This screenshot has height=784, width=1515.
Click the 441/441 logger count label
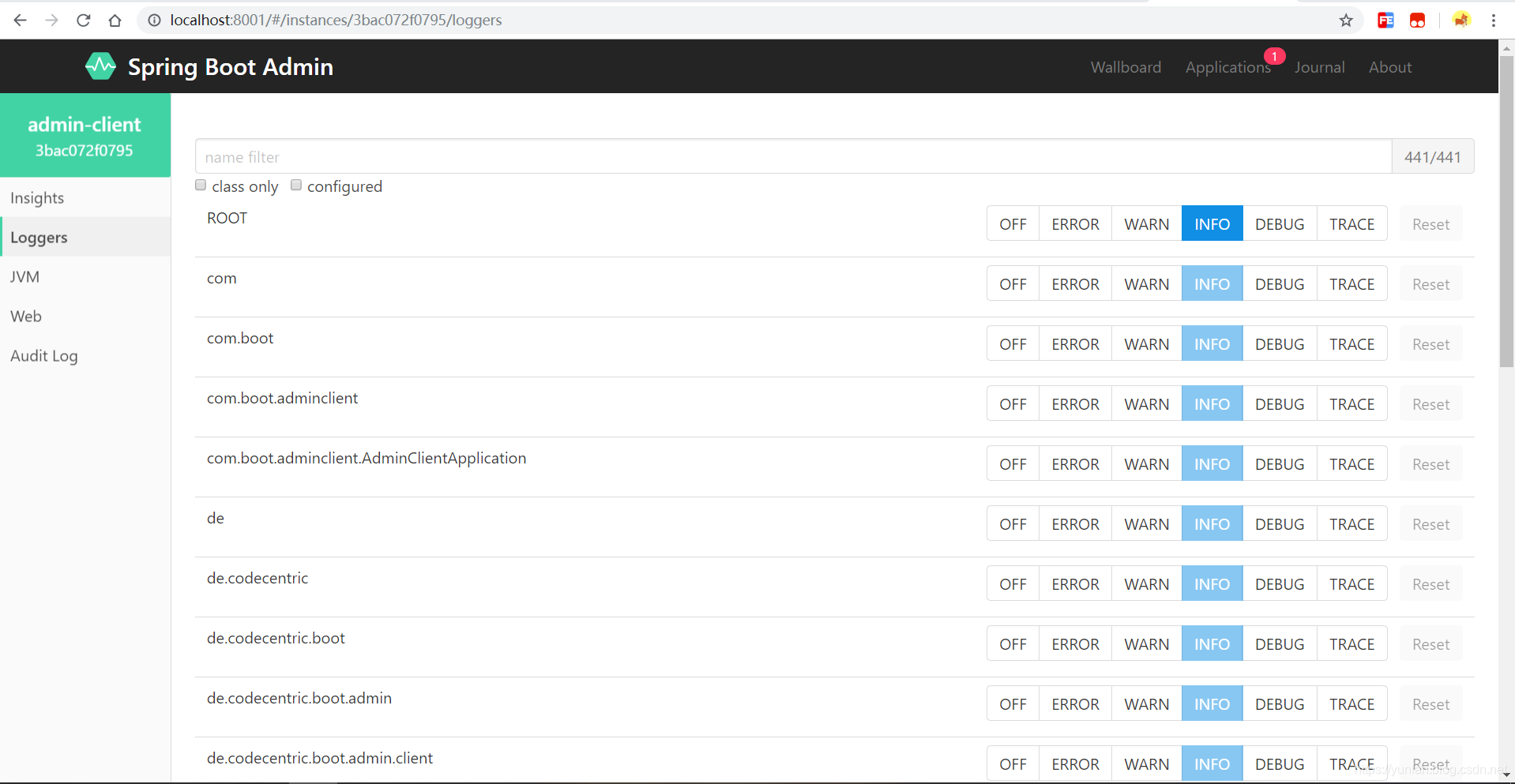pos(1432,156)
